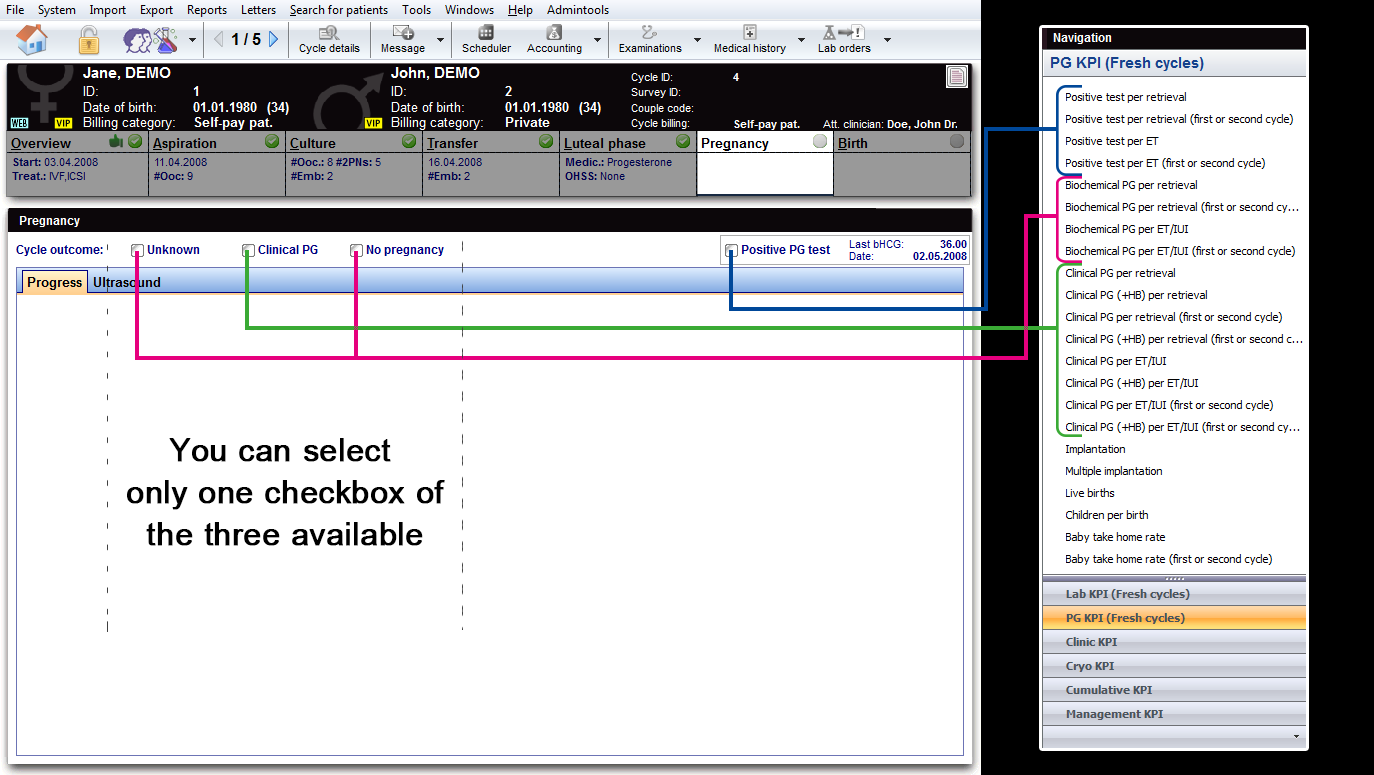Screen dimensions: 1374x775
Task: Click green check on Aspiration tab
Action: coord(272,142)
